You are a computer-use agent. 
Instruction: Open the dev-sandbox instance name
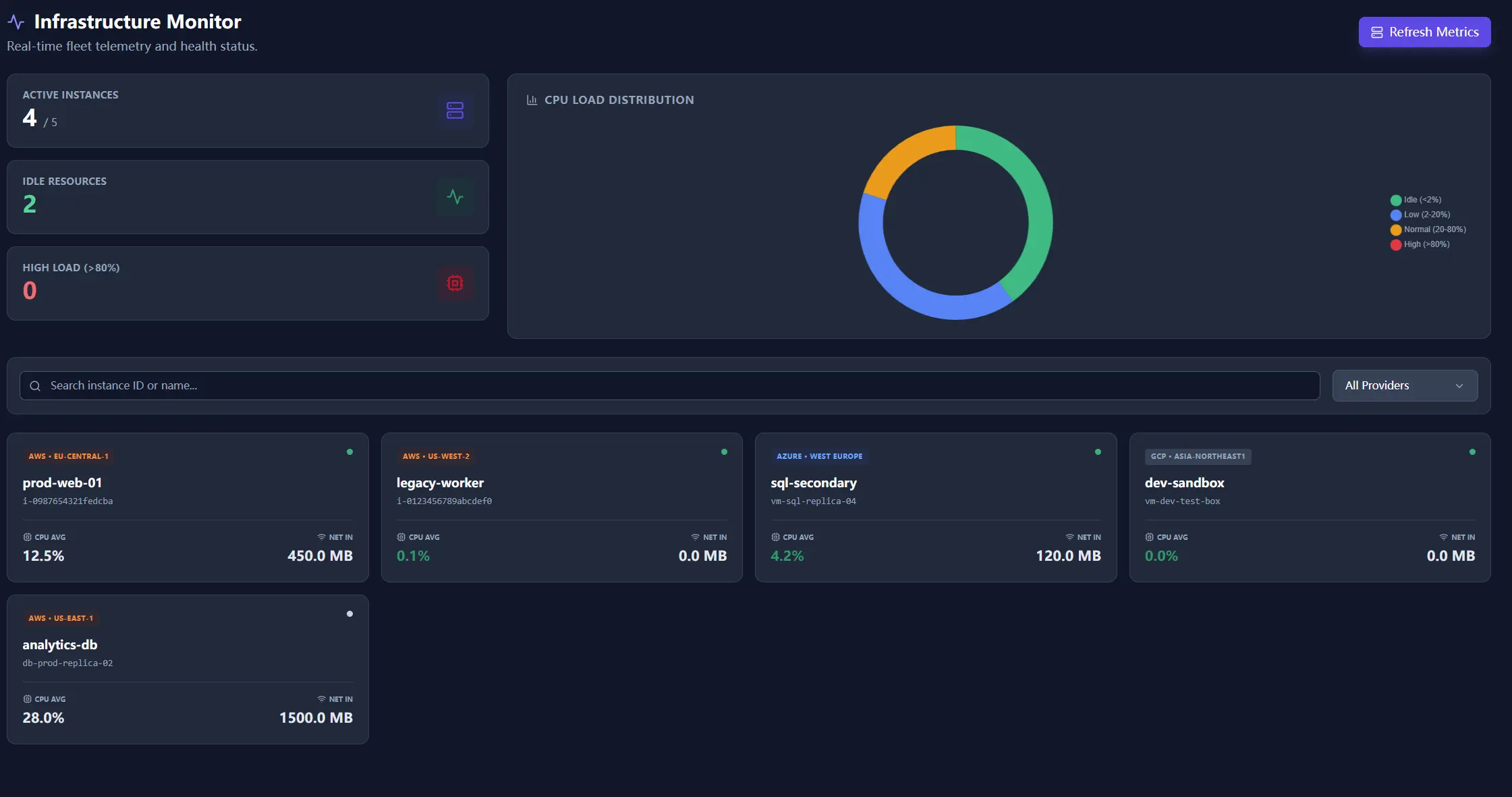coord(1184,483)
